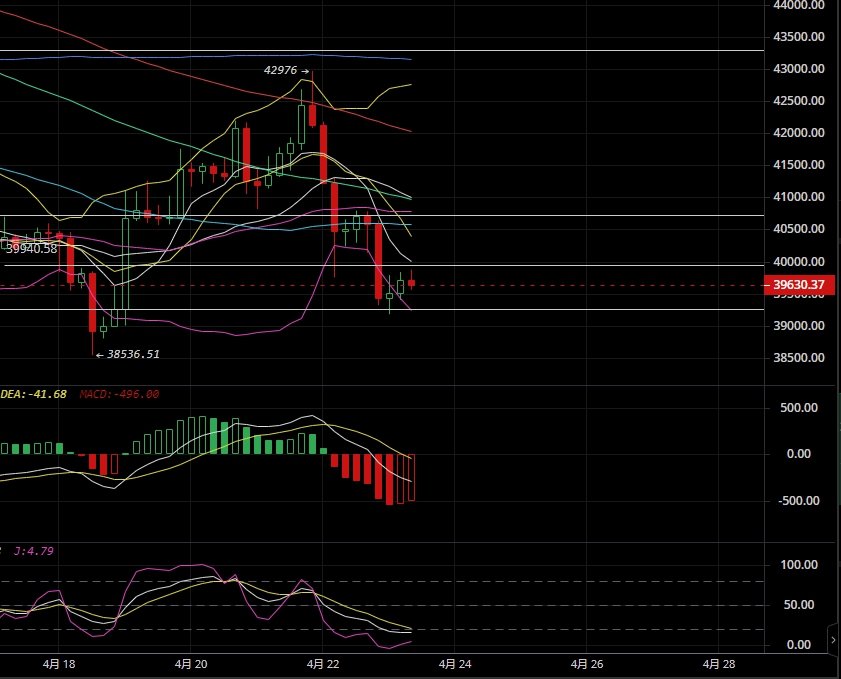Click the KDJ axis 0.00 label
This screenshot has height=679, width=841.
[799, 645]
